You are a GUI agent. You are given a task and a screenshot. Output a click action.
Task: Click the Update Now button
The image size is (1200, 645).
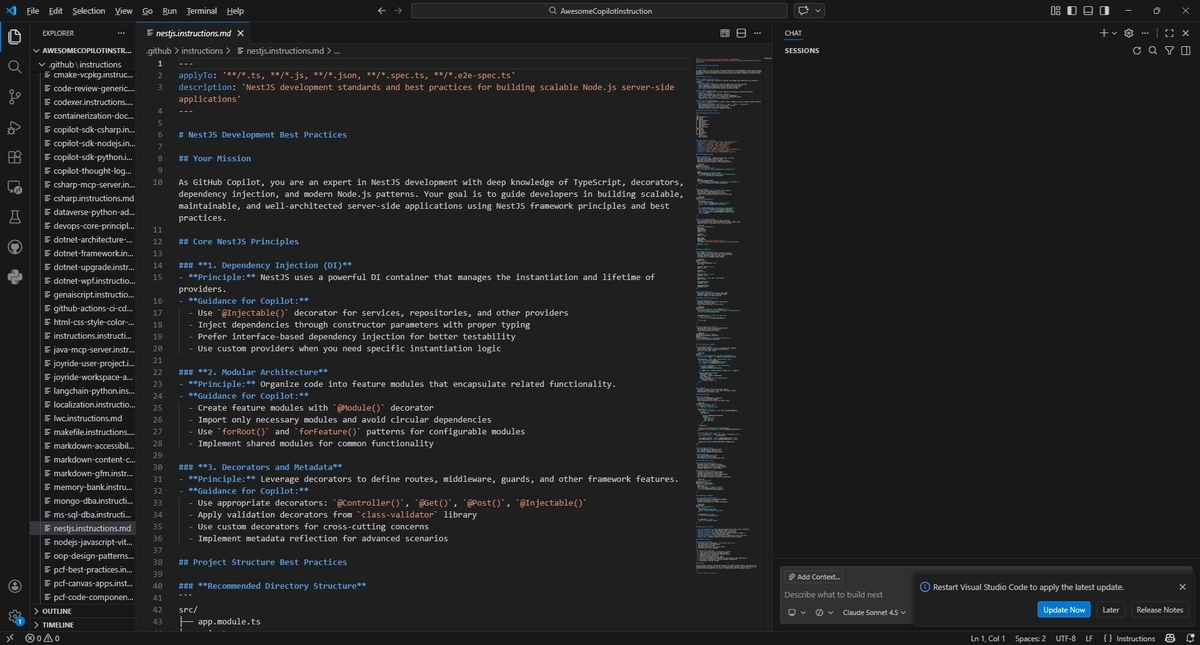click(x=1063, y=609)
